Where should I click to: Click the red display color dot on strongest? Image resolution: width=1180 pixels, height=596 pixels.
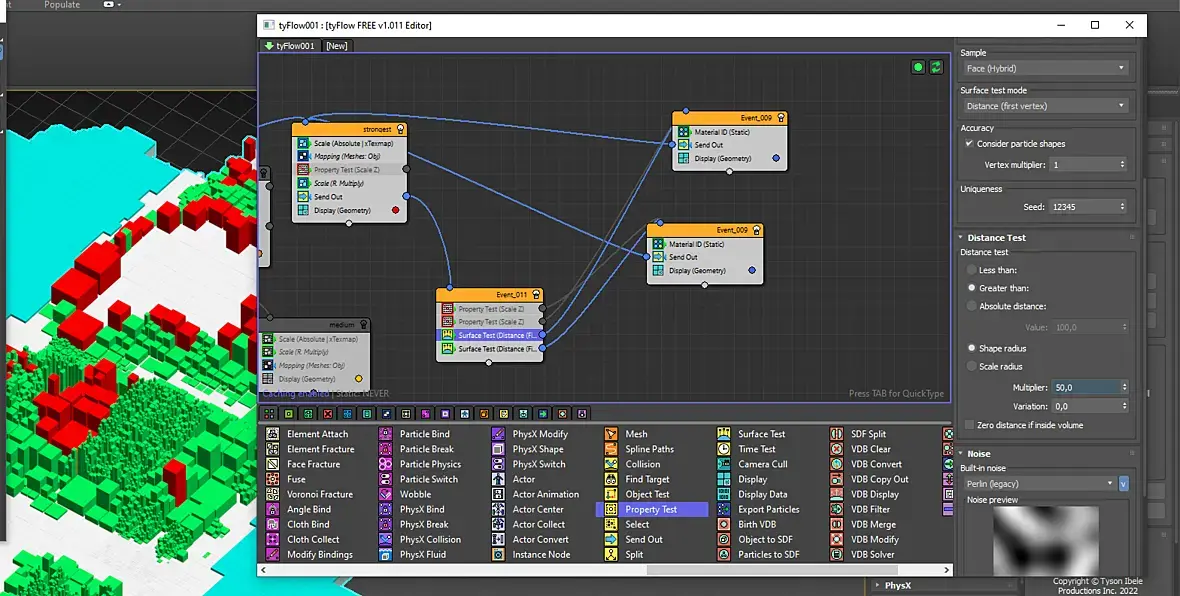pyautogui.click(x=396, y=211)
